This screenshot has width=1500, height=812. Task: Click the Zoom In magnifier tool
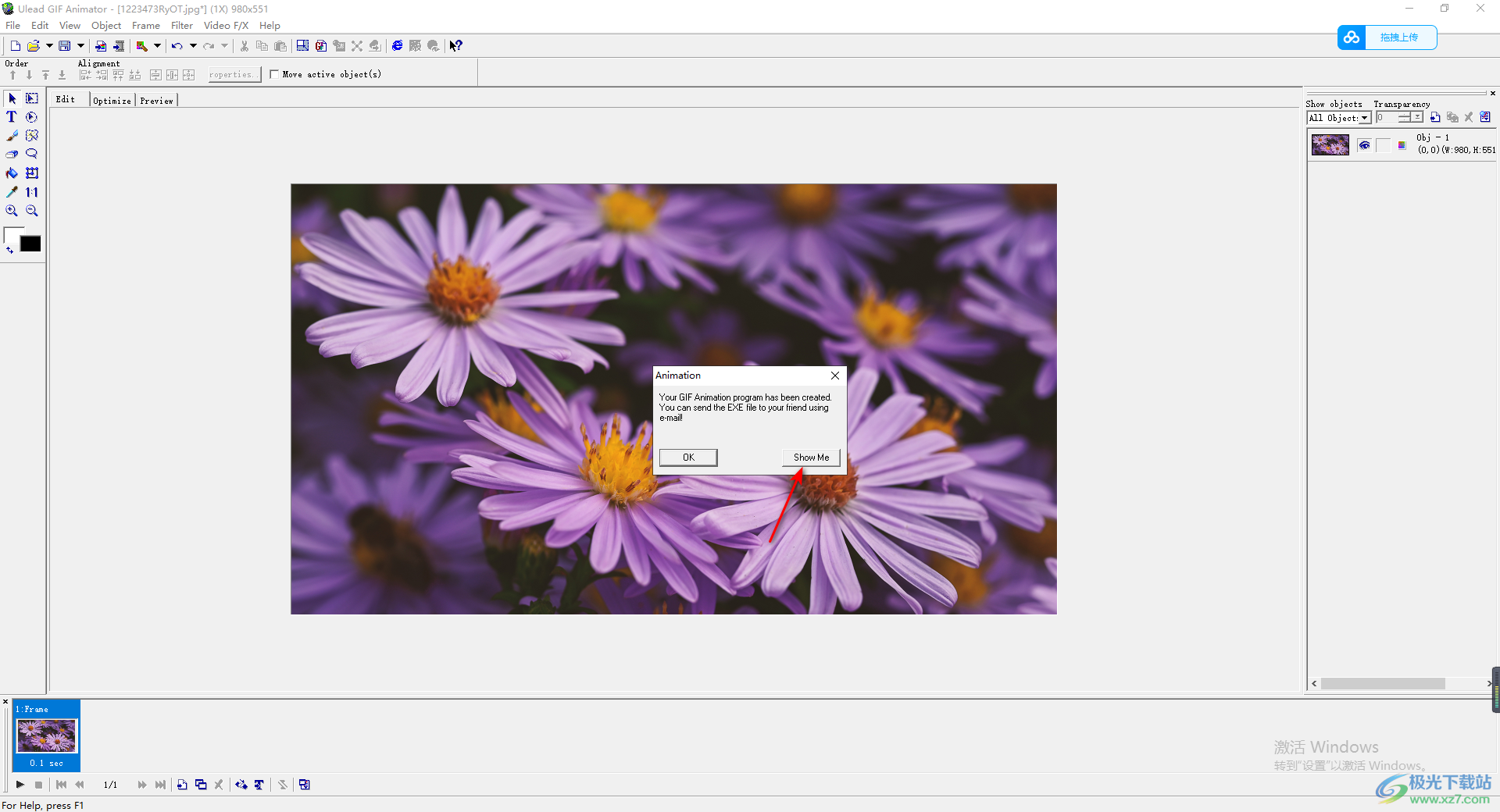[x=12, y=211]
